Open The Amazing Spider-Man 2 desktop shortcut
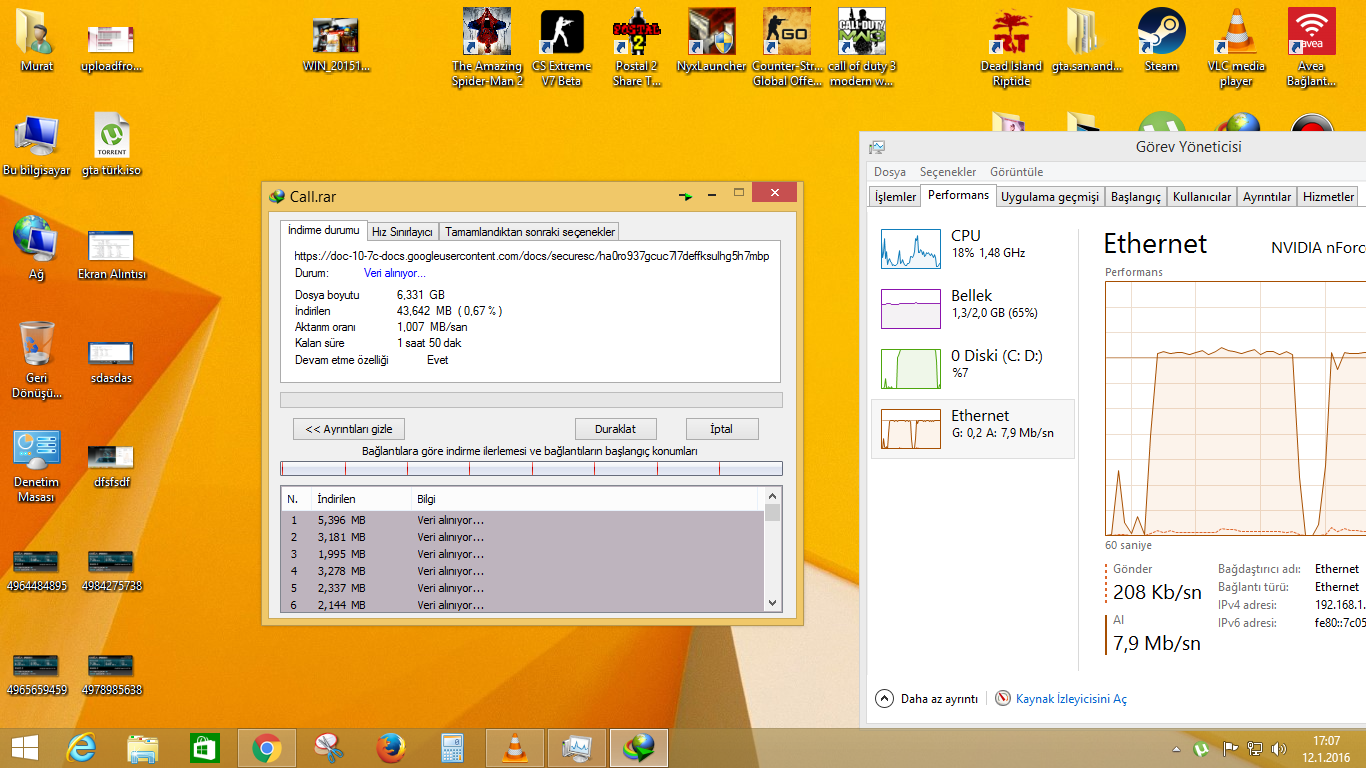The width and height of the screenshot is (1366, 768). point(487,47)
